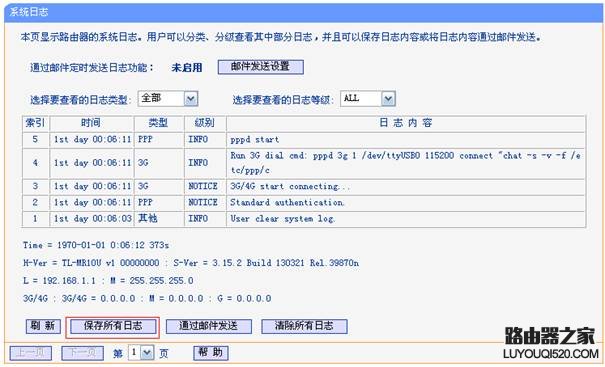605x367 pixels.
Task: Click the 未启用 status text
Action: (187, 68)
